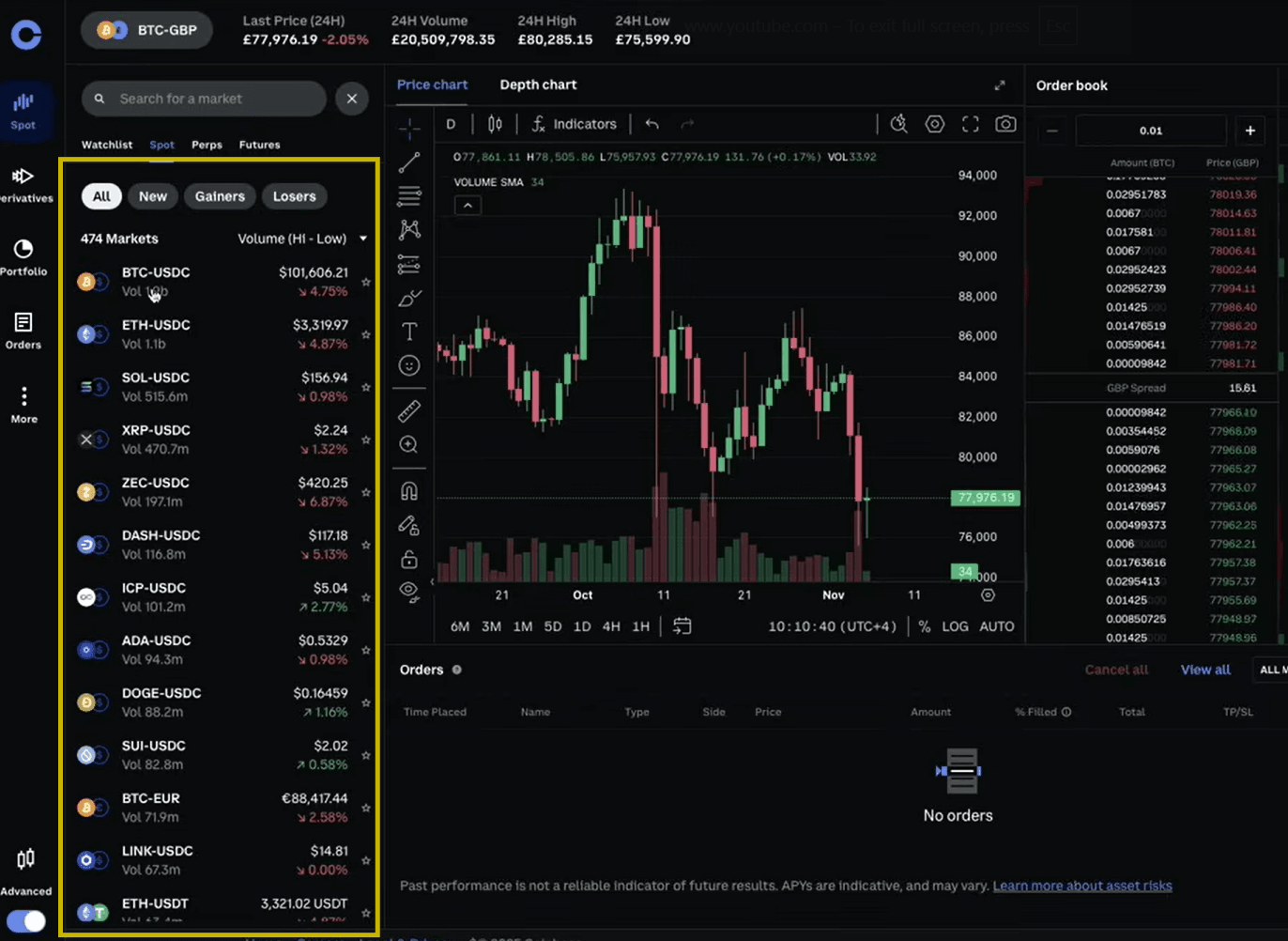Open the Perps markets tab
Screen dimensions: 1288x941
[x=207, y=145]
